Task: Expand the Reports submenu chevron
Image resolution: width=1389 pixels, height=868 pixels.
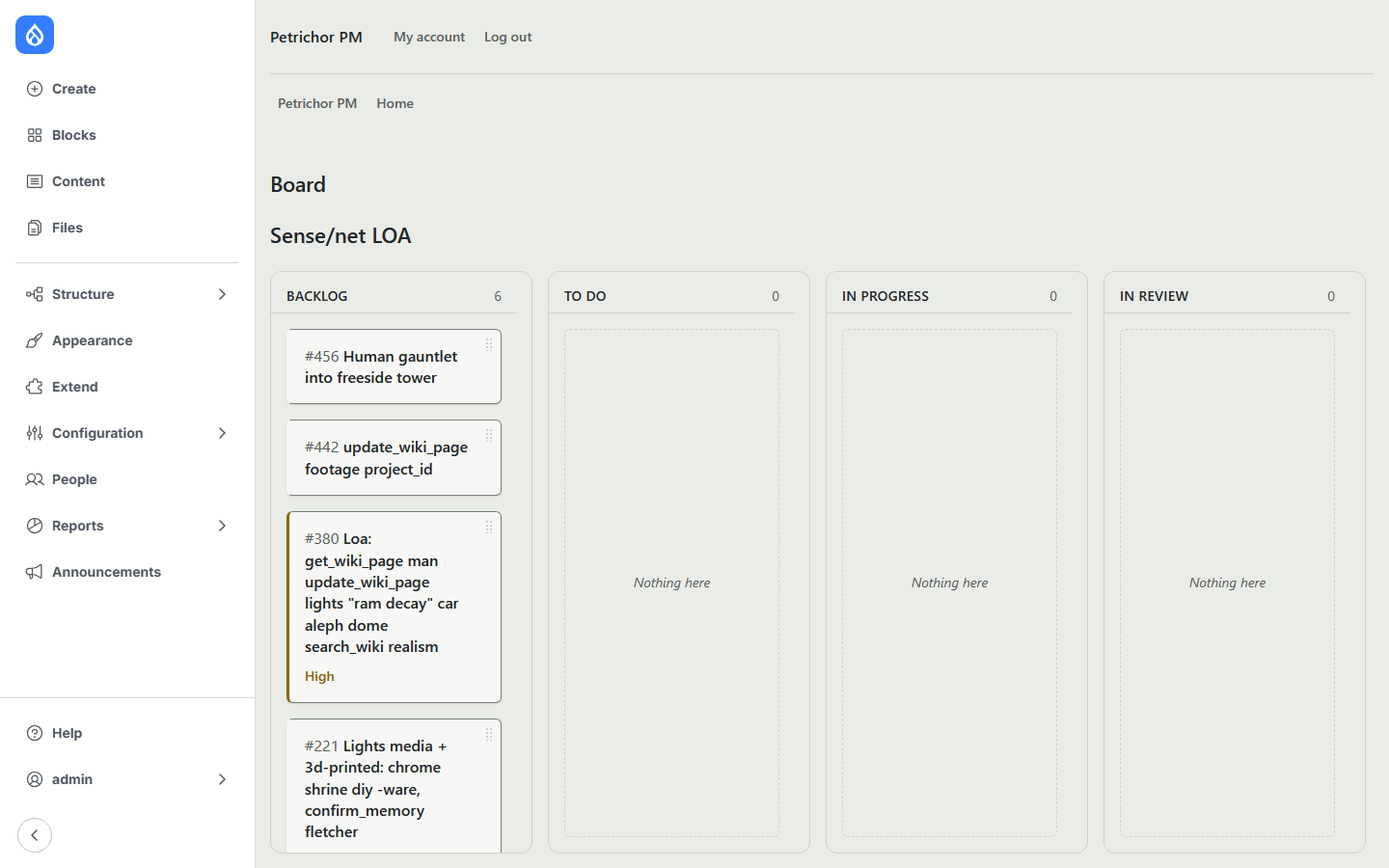Action: tap(222, 526)
